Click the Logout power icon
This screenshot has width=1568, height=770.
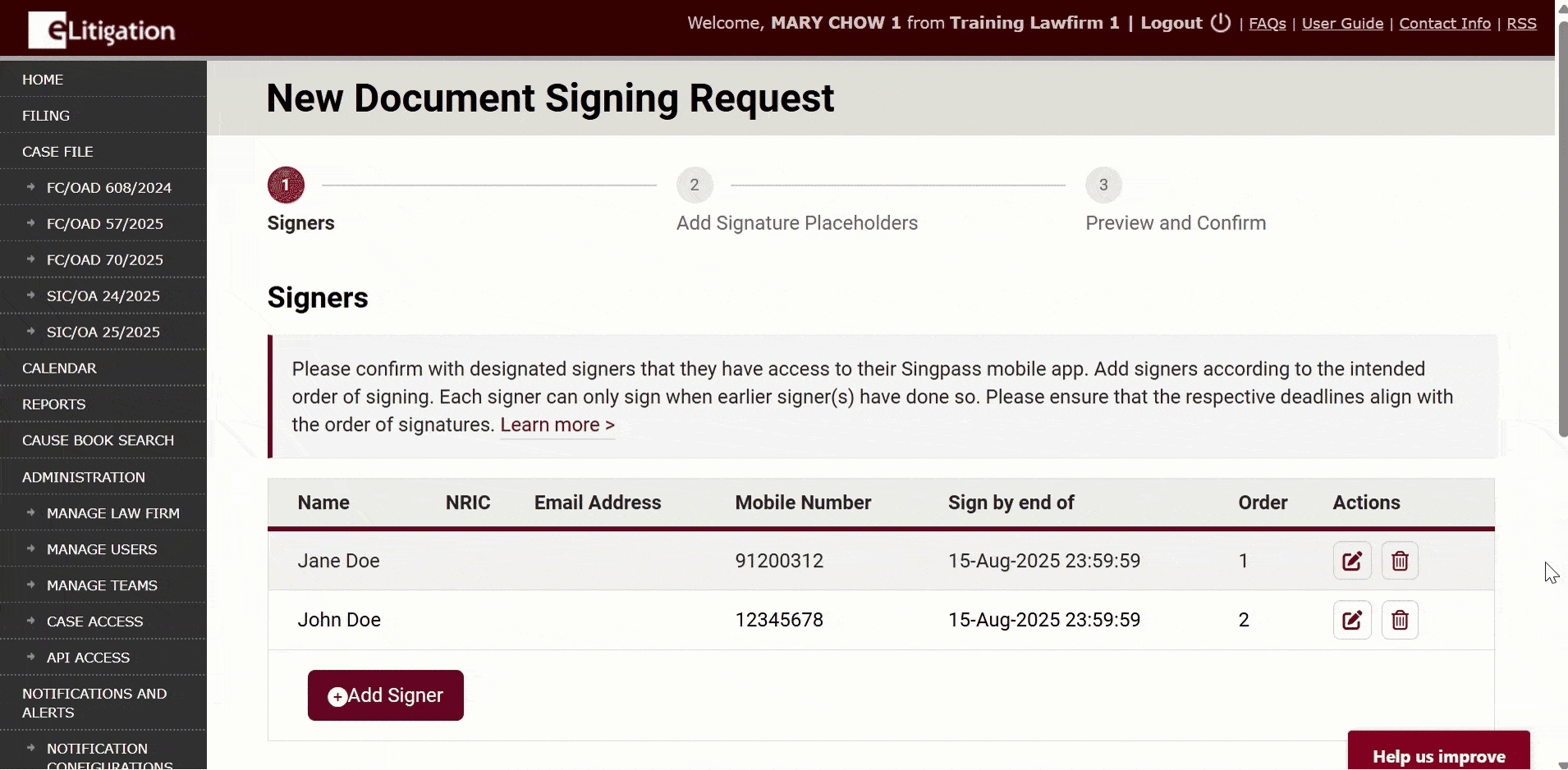1221,23
